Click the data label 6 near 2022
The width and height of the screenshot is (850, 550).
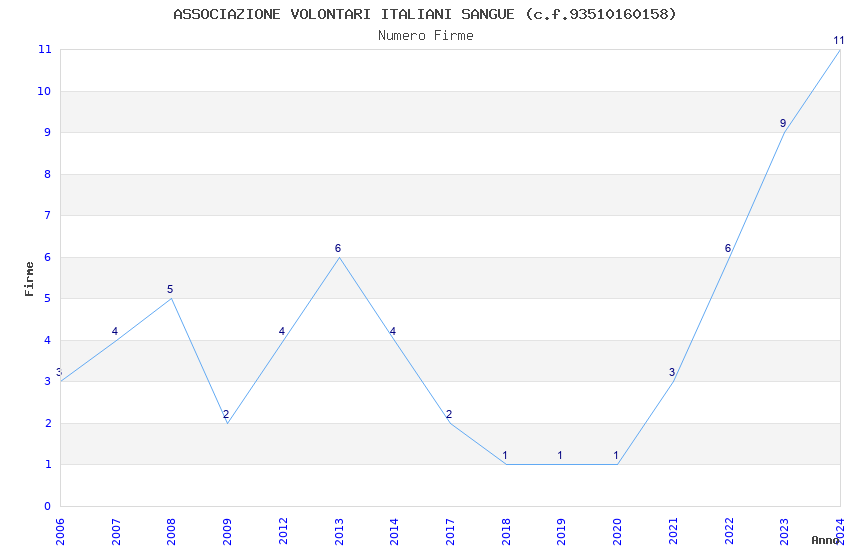(x=728, y=248)
